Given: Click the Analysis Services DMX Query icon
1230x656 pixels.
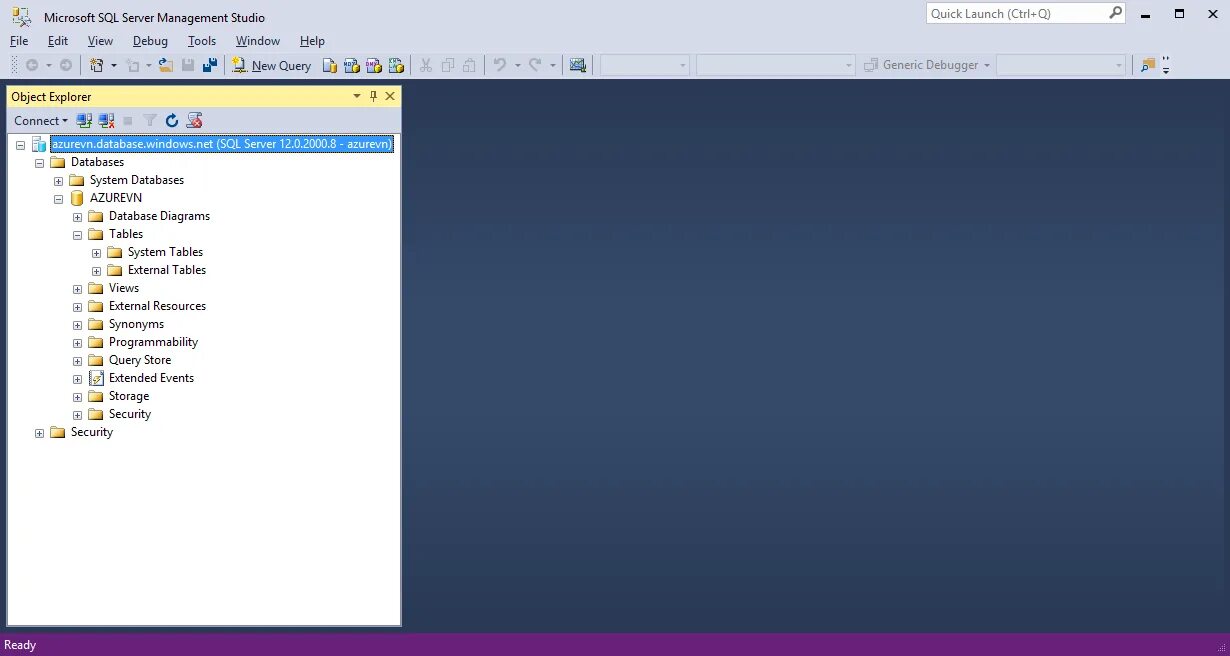Looking at the screenshot, I should 373,65.
